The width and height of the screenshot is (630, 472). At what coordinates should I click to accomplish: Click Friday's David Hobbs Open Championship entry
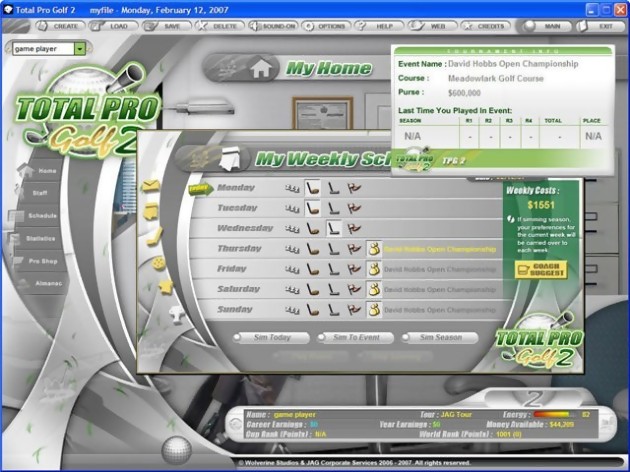[438, 268]
